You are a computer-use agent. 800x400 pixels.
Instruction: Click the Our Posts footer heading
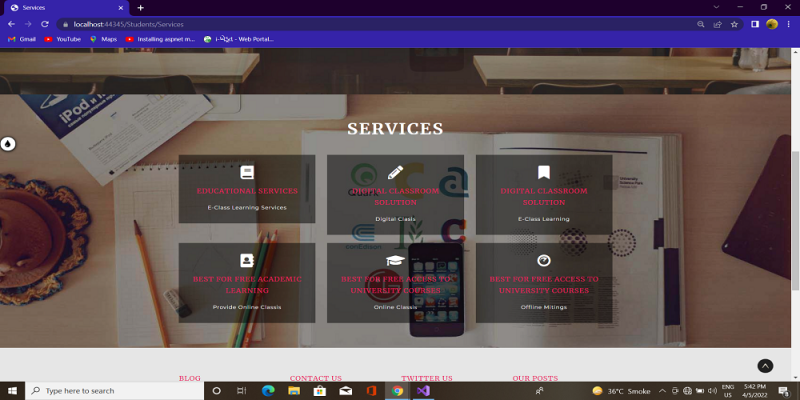click(535, 378)
